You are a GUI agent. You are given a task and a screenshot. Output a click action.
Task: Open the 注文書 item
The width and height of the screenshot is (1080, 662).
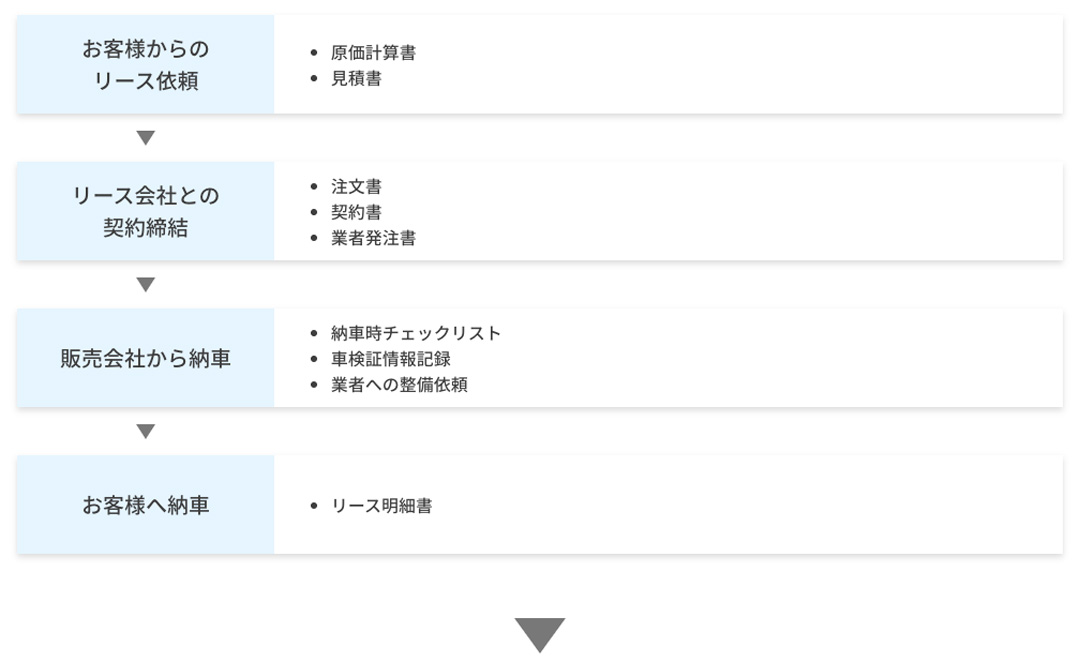(x=356, y=187)
